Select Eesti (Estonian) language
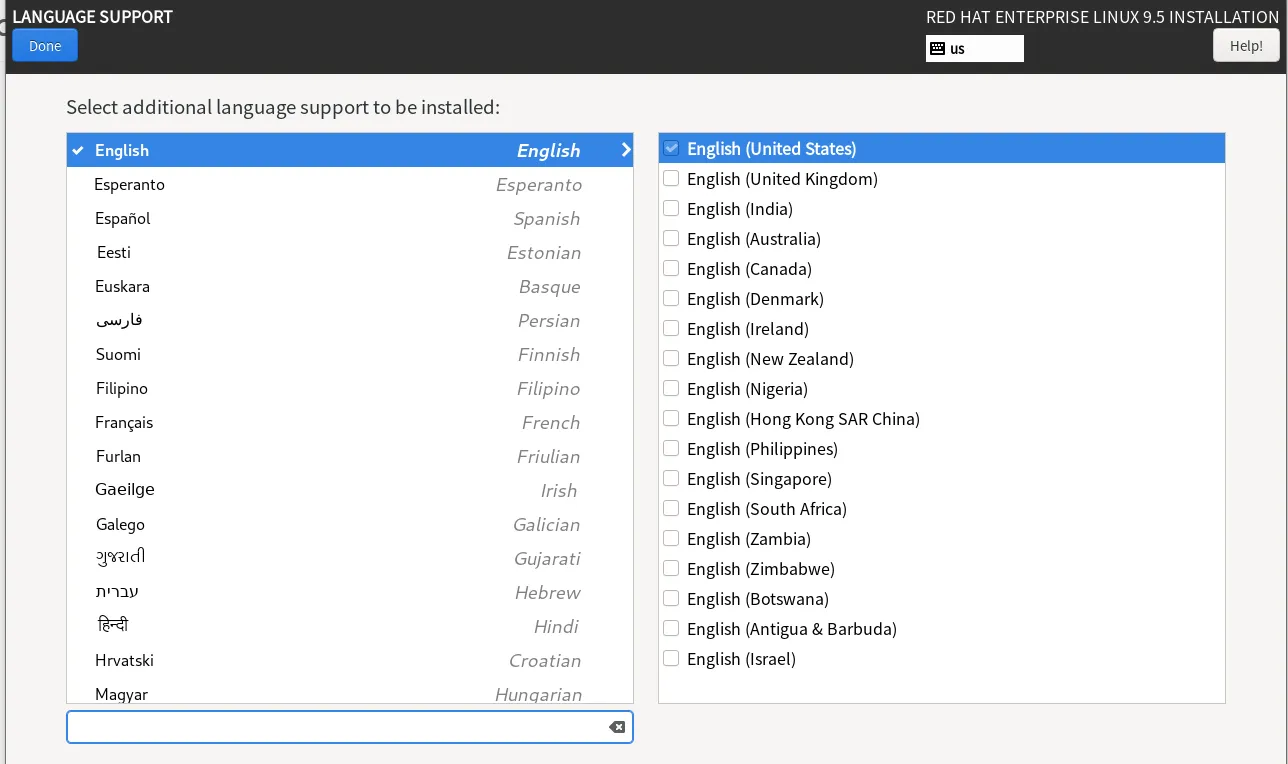 point(350,252)
